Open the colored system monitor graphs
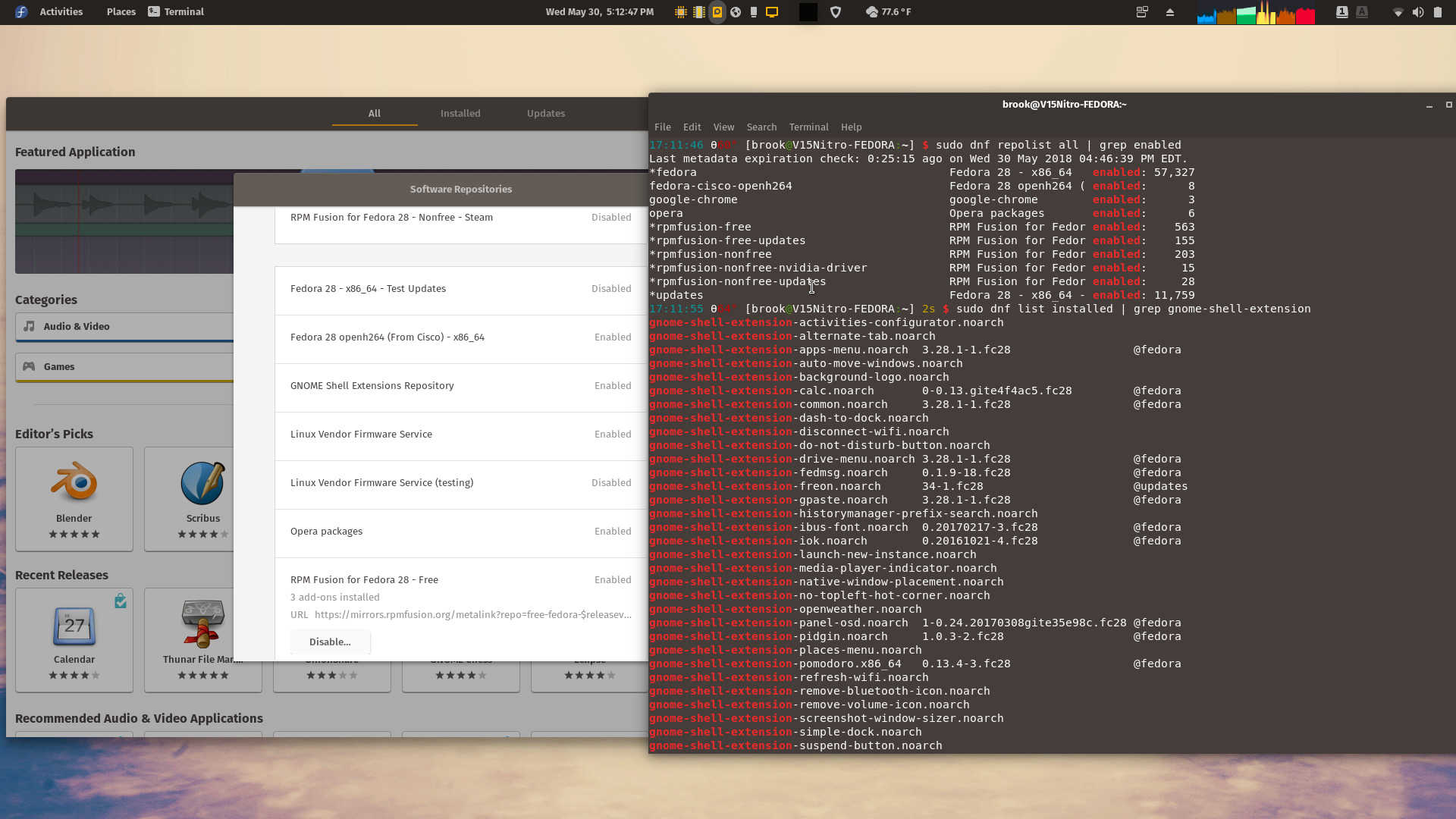The width and height of the screenshot is (1456, 819). click(x=1256, y=12)
